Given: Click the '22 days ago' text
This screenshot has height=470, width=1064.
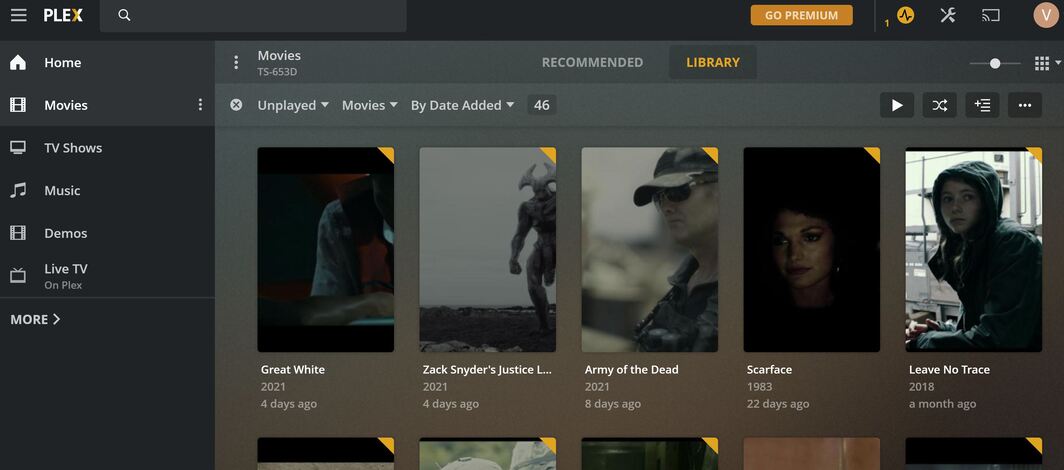Looking at the screenshot, I should click(x=778, y=404).
